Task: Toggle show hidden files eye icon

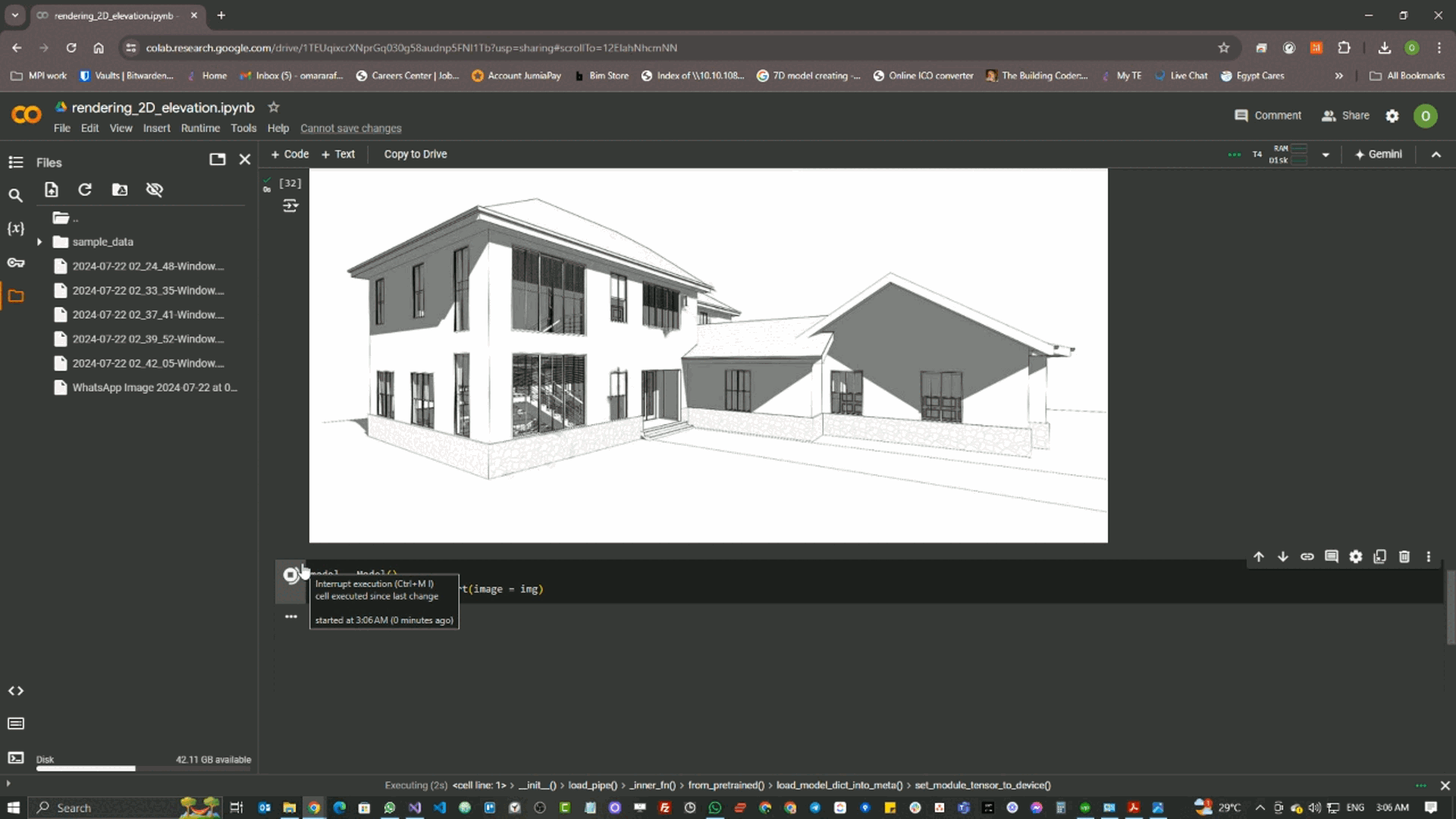Action: coord(155,190)
